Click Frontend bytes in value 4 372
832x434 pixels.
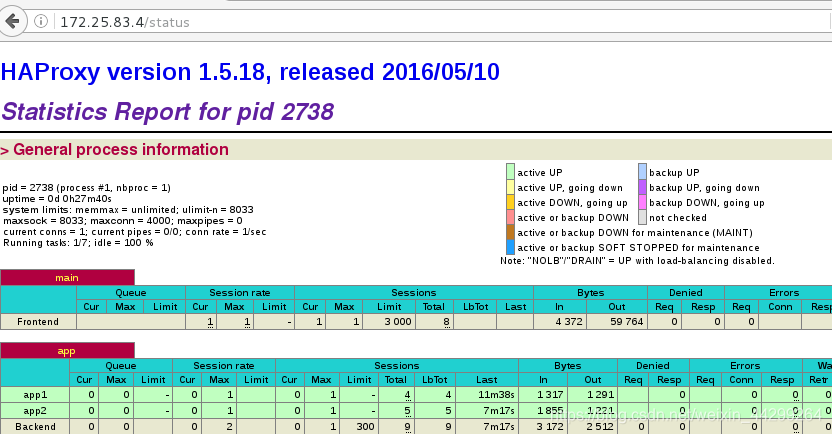[569, 322]
